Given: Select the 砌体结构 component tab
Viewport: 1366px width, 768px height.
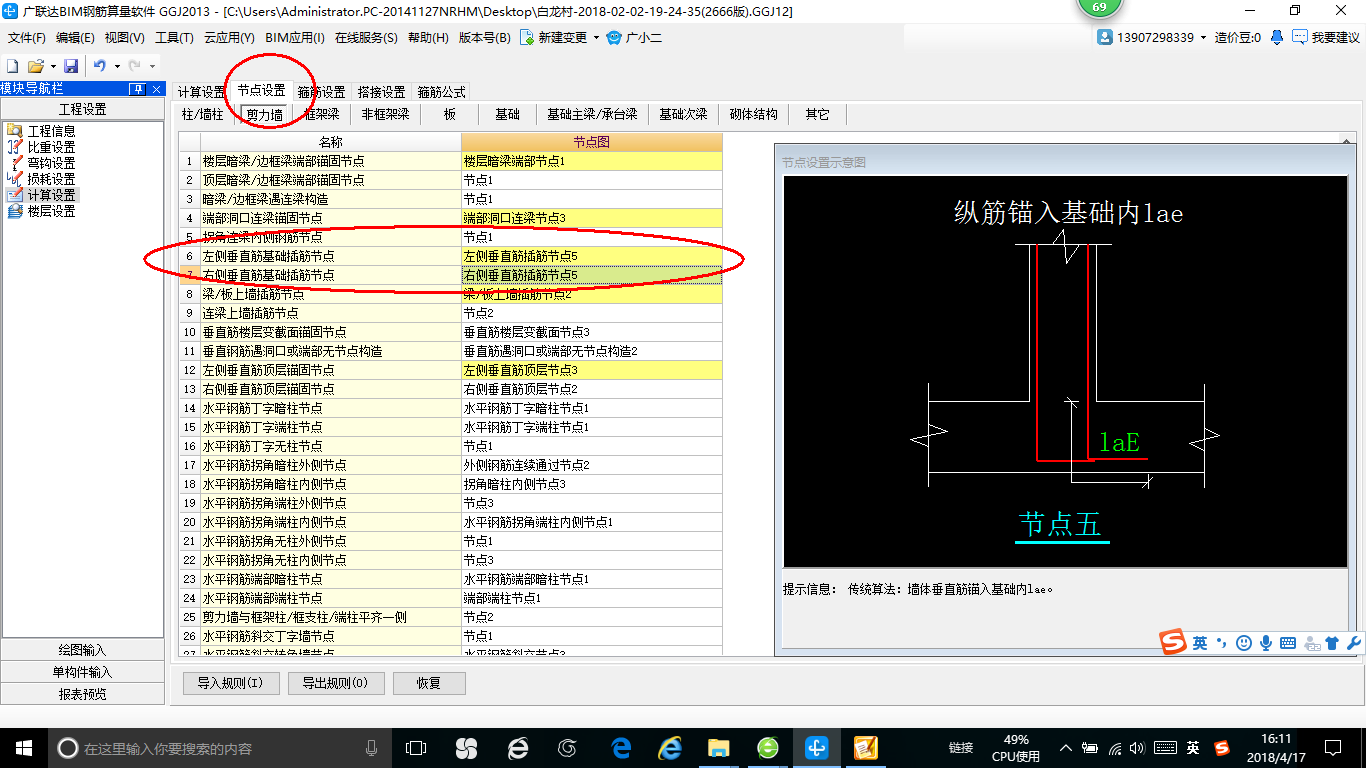Looking at the screenshot, I should tap(754, 114).
